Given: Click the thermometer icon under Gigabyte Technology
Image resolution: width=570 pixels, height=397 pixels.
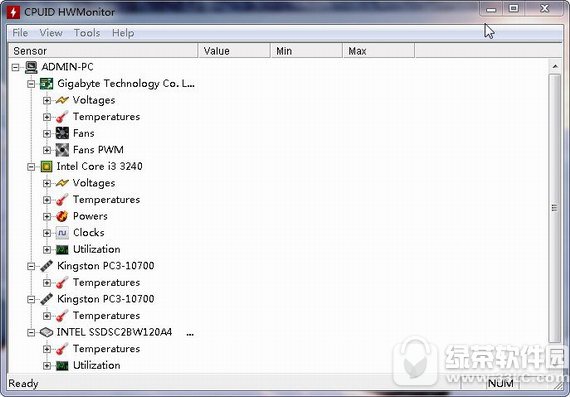Looking at the screenshot, I should click(62, 117).
